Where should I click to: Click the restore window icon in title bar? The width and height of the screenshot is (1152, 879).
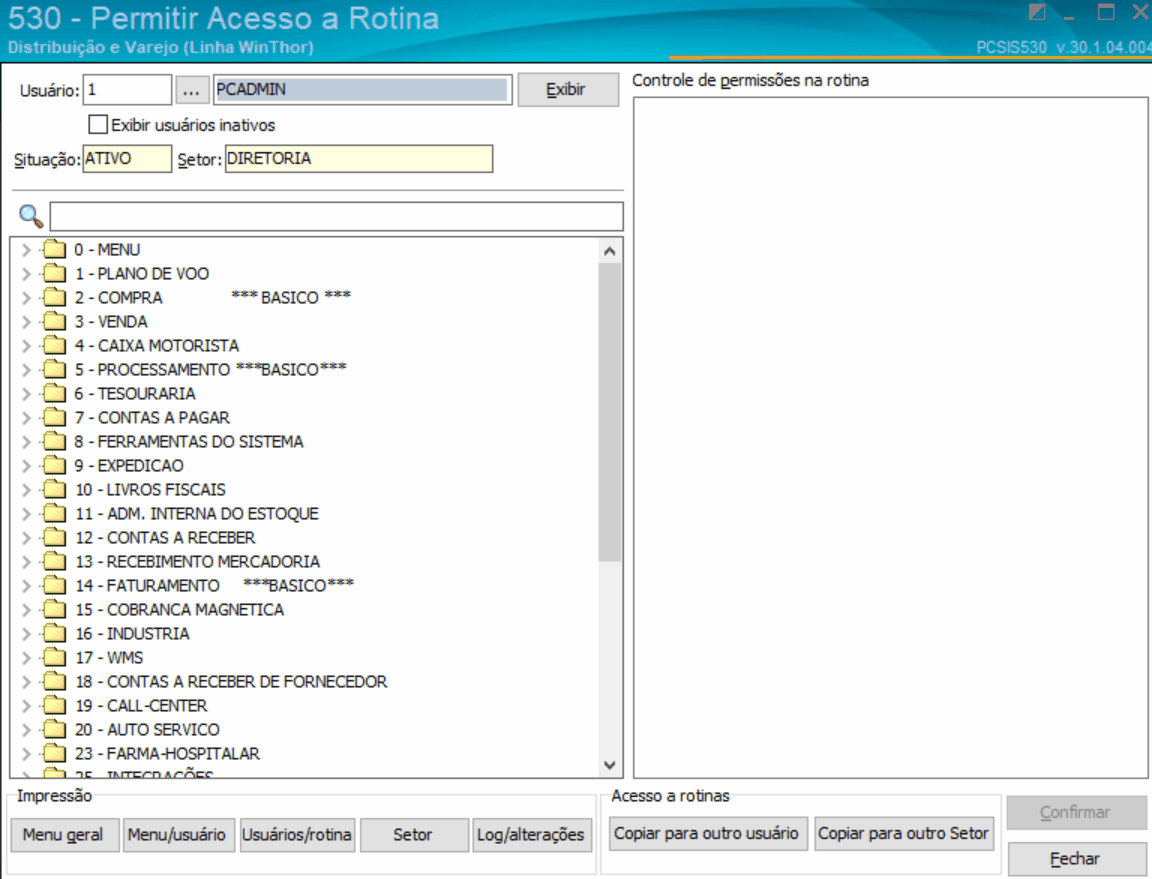(1105, 12)
